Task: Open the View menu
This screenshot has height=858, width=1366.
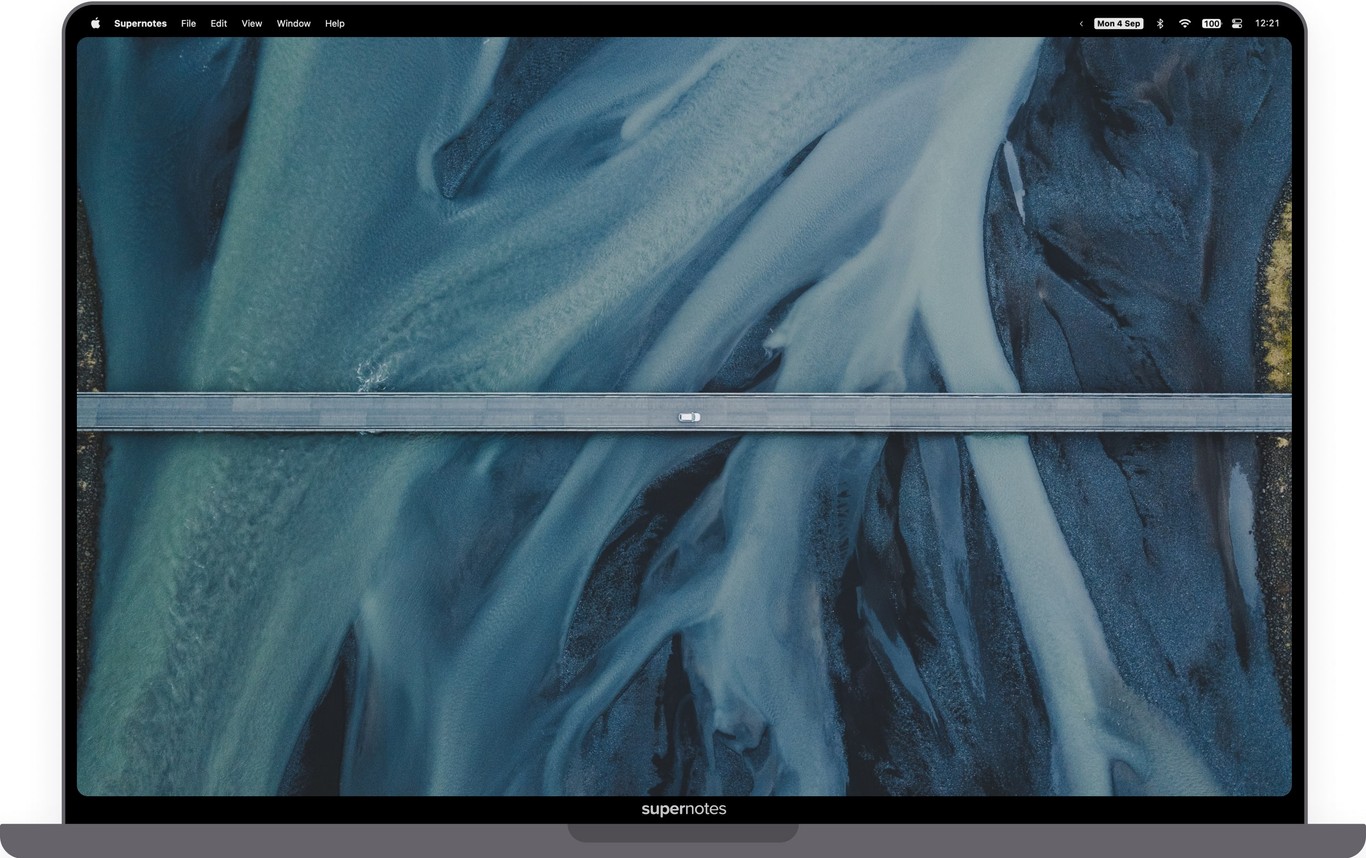Action: click(251, 23)
